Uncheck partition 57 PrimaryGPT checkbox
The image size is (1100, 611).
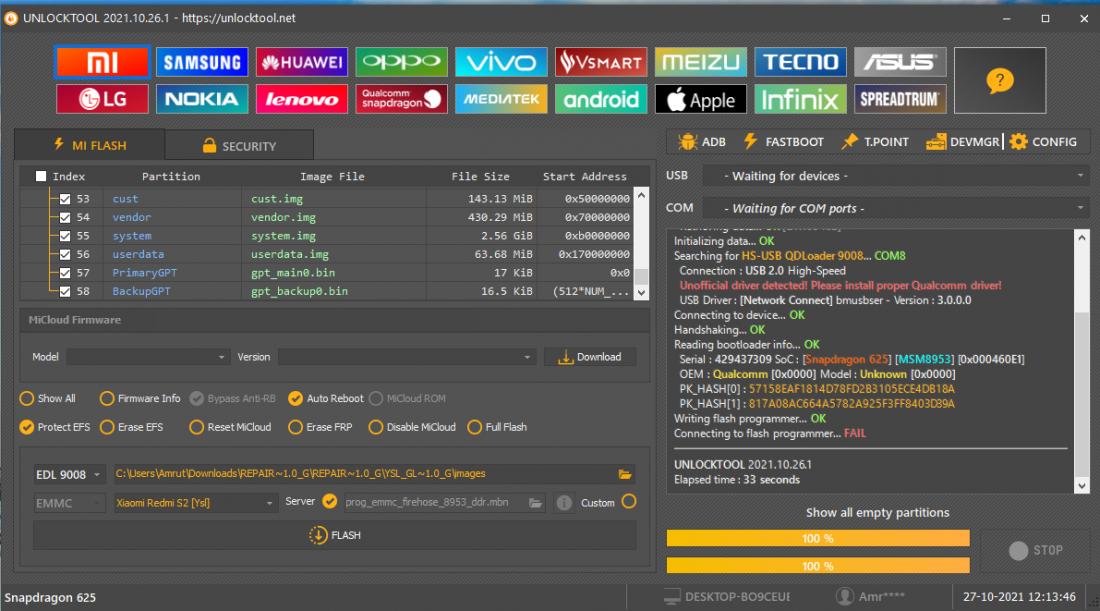(65, 273)
